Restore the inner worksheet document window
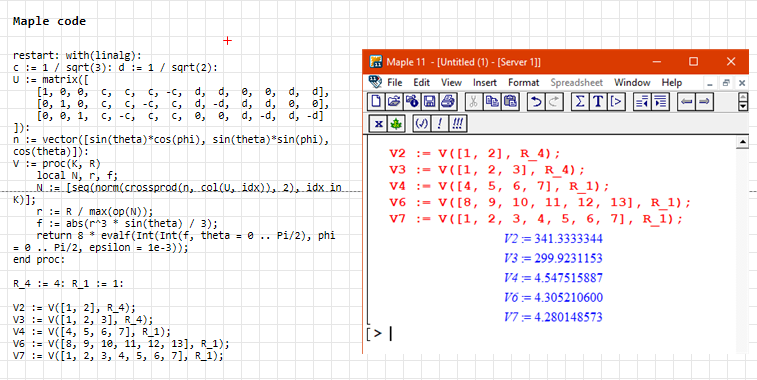Screen dimensions: 757x380 (726, 83)
